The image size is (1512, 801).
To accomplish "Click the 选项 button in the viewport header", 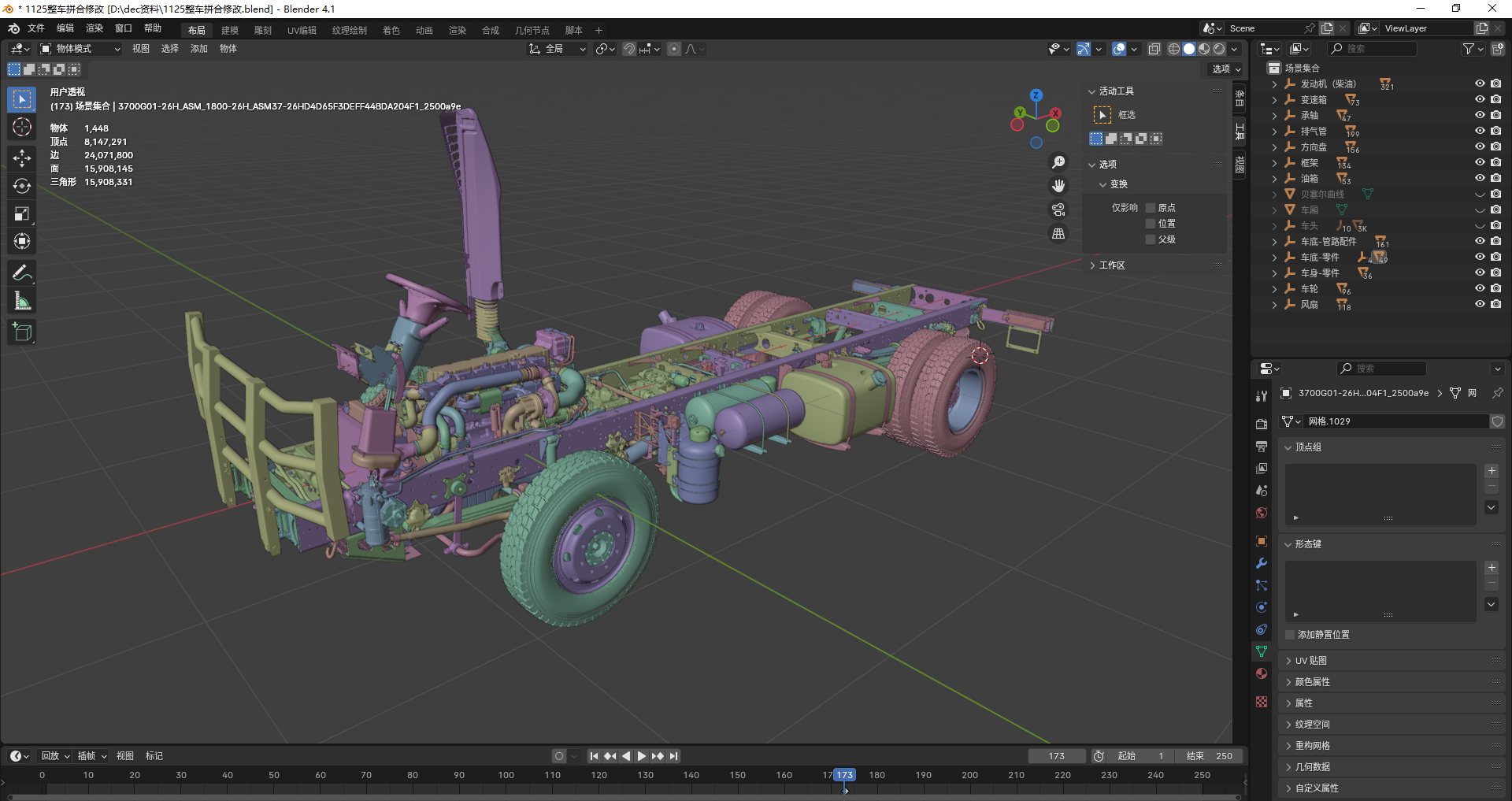I will tap(1225, 69).
